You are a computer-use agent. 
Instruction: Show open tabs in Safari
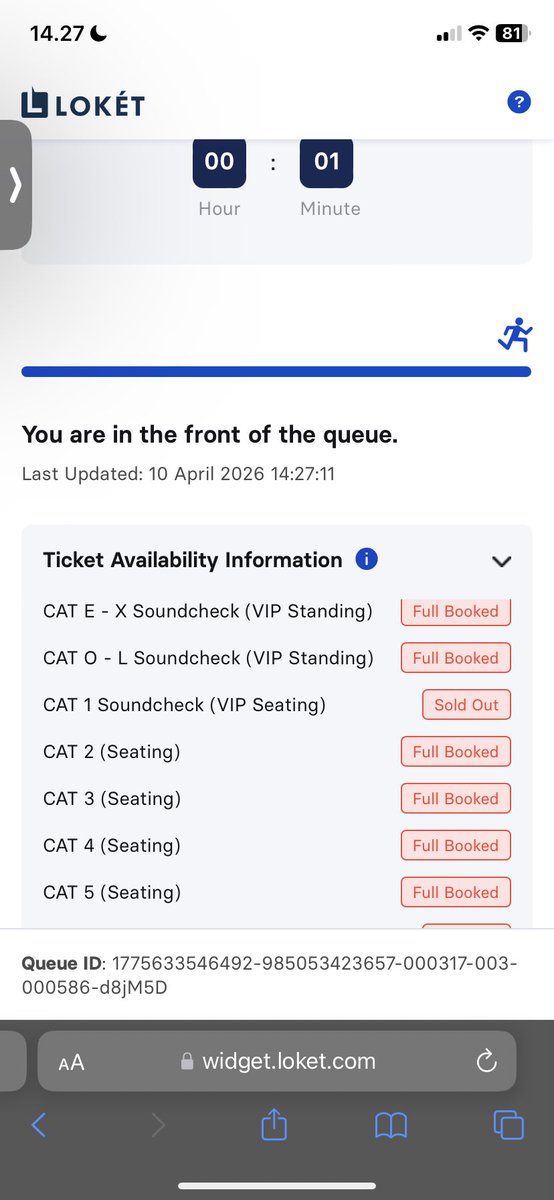tap(509, 1125)
